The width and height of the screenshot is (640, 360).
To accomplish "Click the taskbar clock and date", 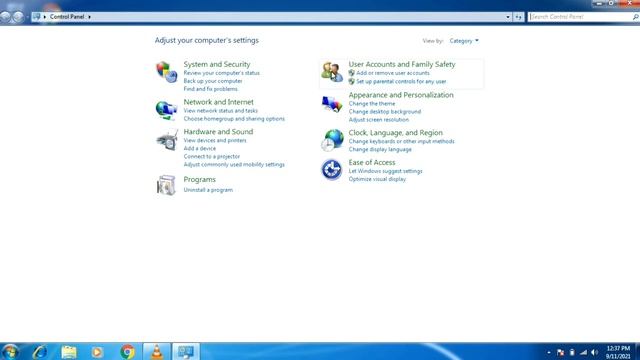I will pos(618,352).
